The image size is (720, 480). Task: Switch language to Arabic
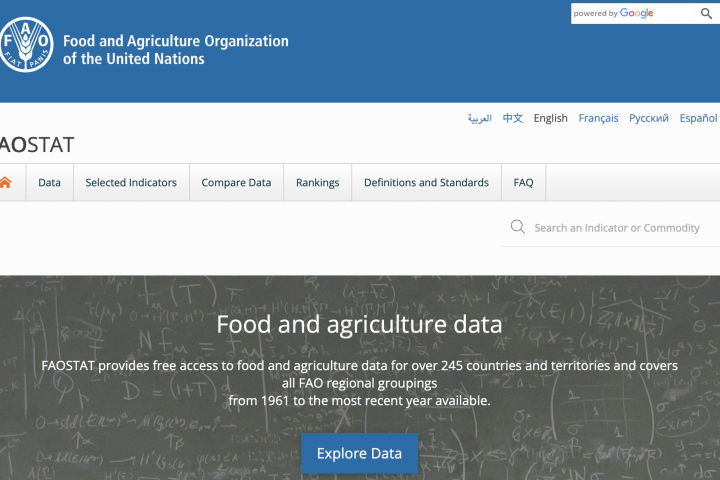pos(480,118)
